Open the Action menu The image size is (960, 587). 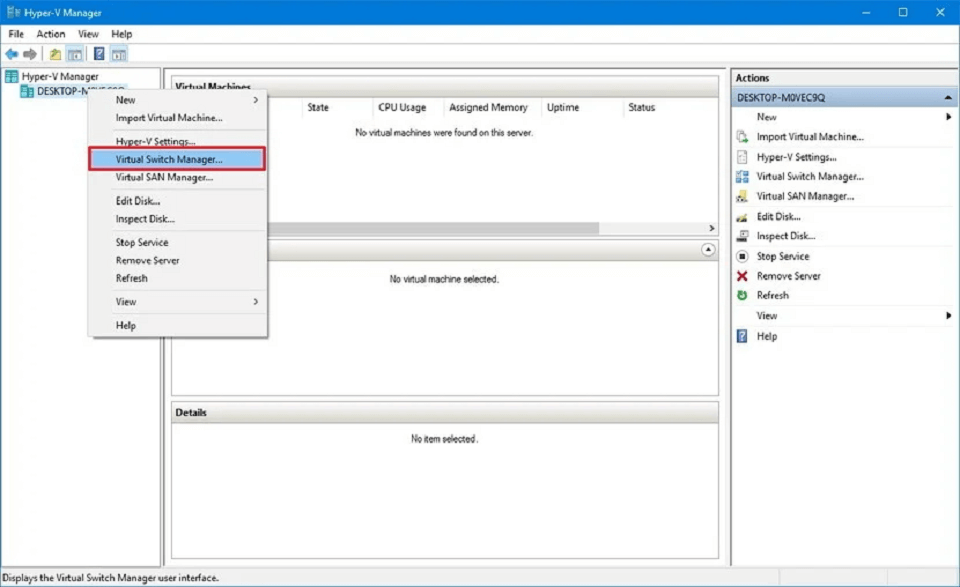point(50,34)
